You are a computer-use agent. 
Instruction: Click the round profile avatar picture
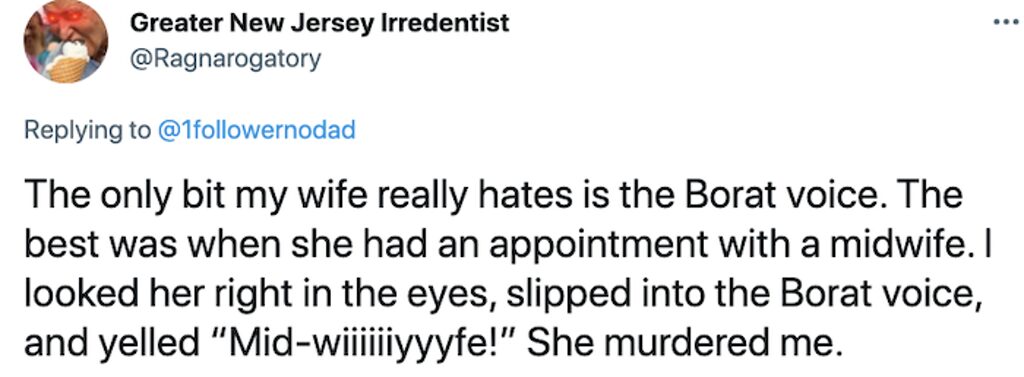[x=65, y=41]
